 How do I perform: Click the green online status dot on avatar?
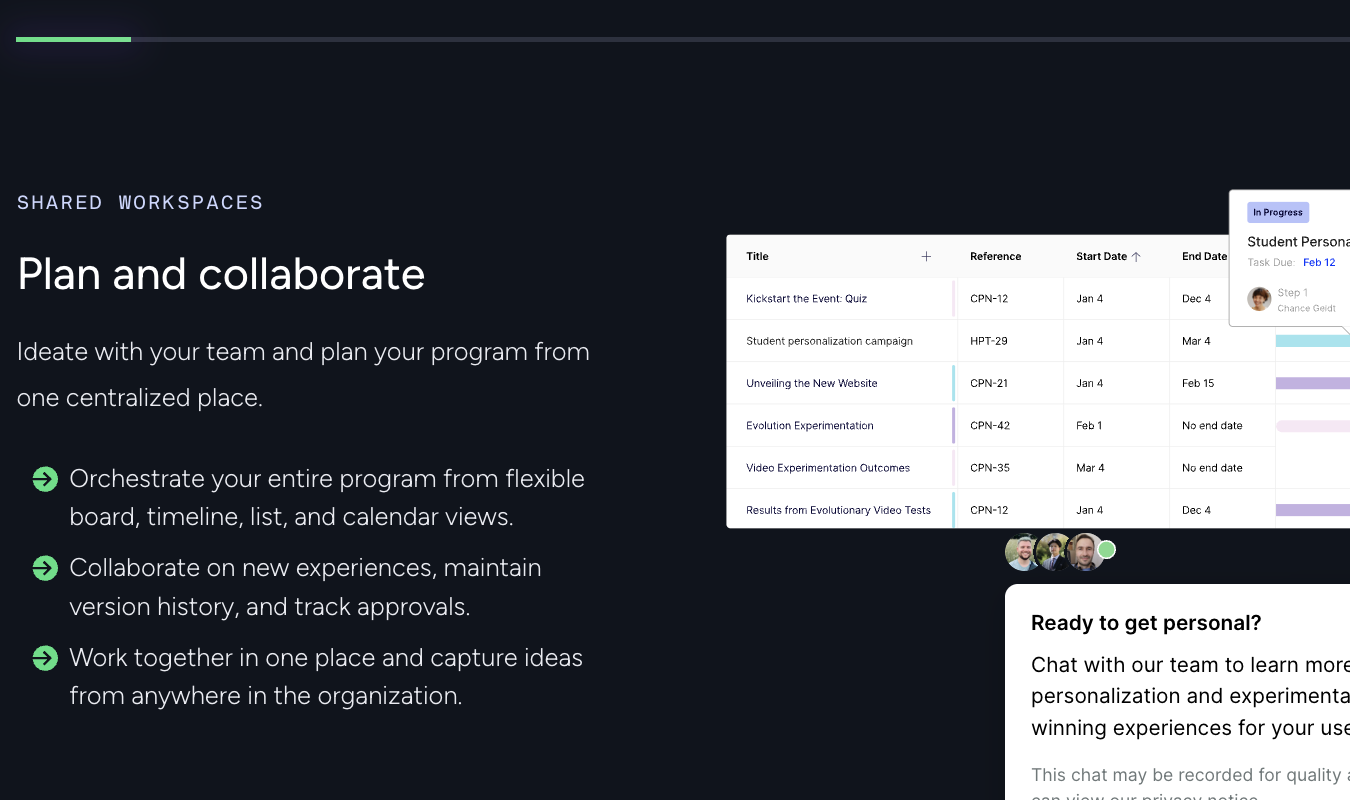click(1106, 549)
